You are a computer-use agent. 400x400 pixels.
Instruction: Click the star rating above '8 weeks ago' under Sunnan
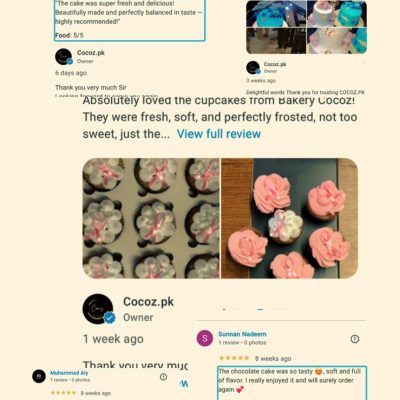tap(234, 358)
